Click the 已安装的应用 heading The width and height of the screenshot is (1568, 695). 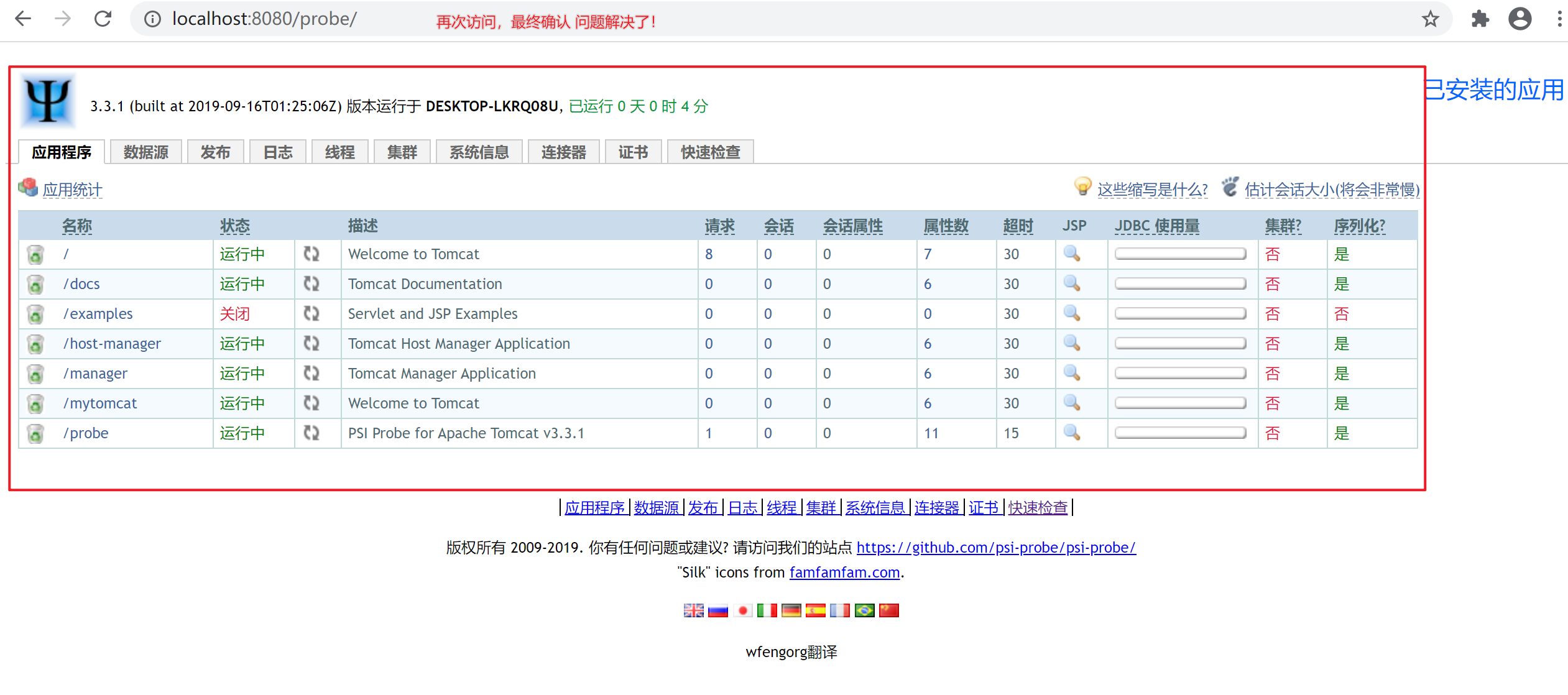pos(1495,90)
